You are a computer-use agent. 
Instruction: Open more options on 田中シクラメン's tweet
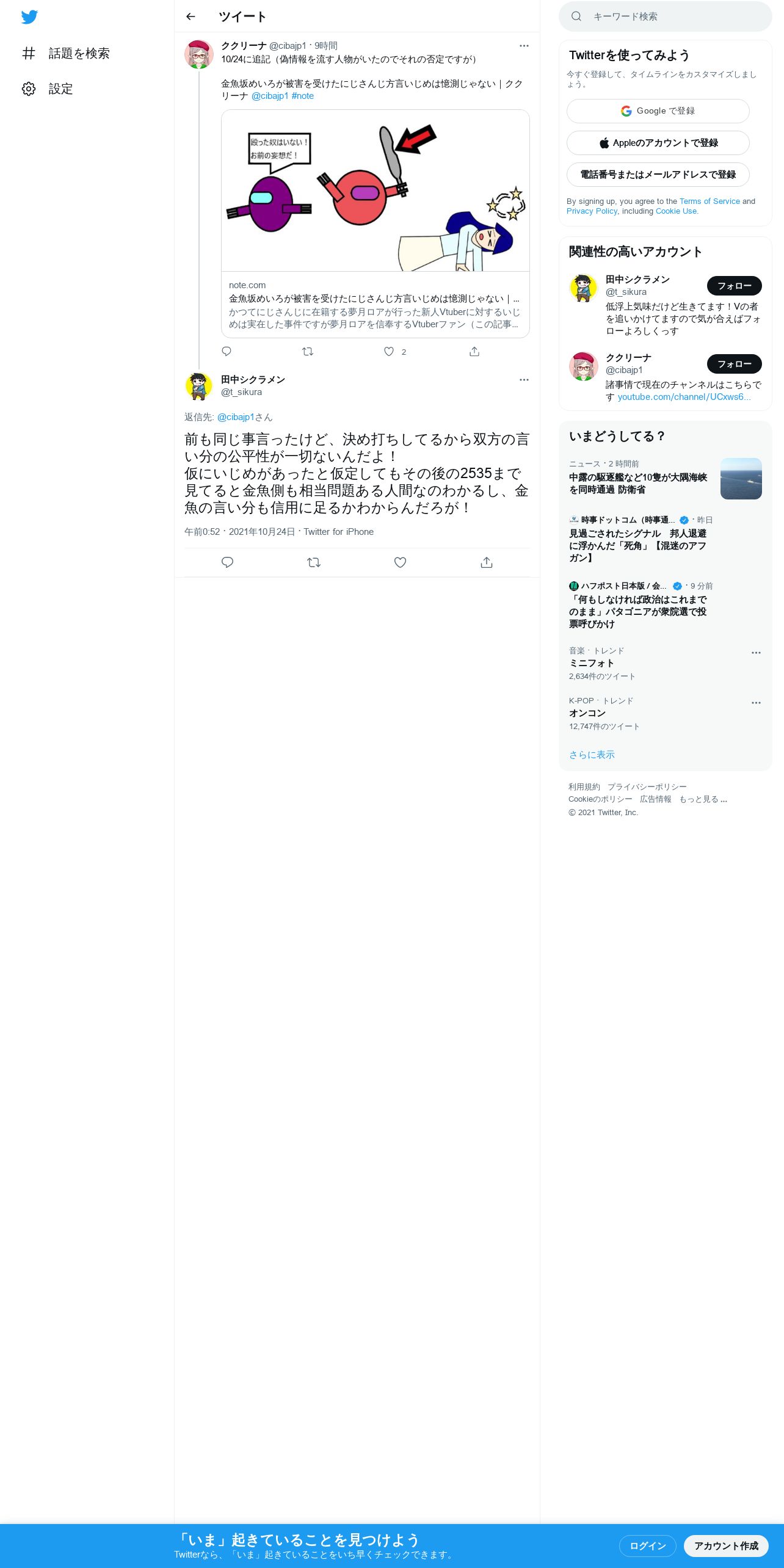tap(524, 380)
